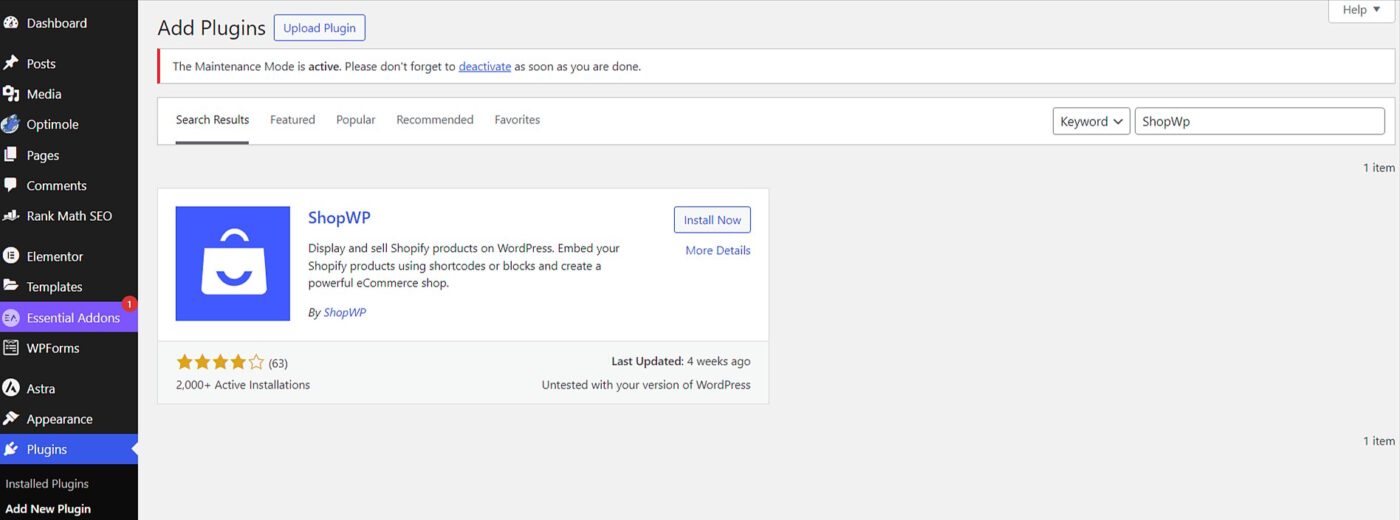Image resolution: width=1400 pixels, height=520 pixels.
Task: Click the ShopWP plugin title link
Action: 340,217
